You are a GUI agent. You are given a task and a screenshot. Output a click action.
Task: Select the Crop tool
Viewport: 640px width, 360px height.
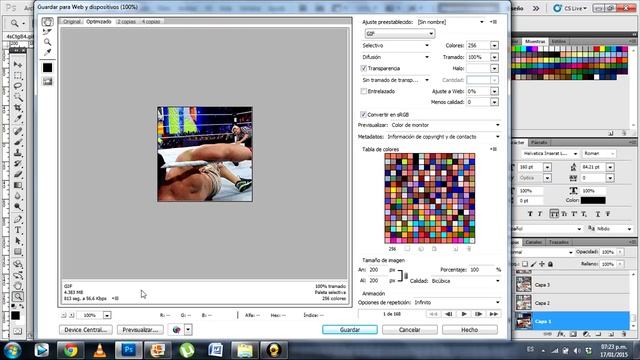(18, 108)
